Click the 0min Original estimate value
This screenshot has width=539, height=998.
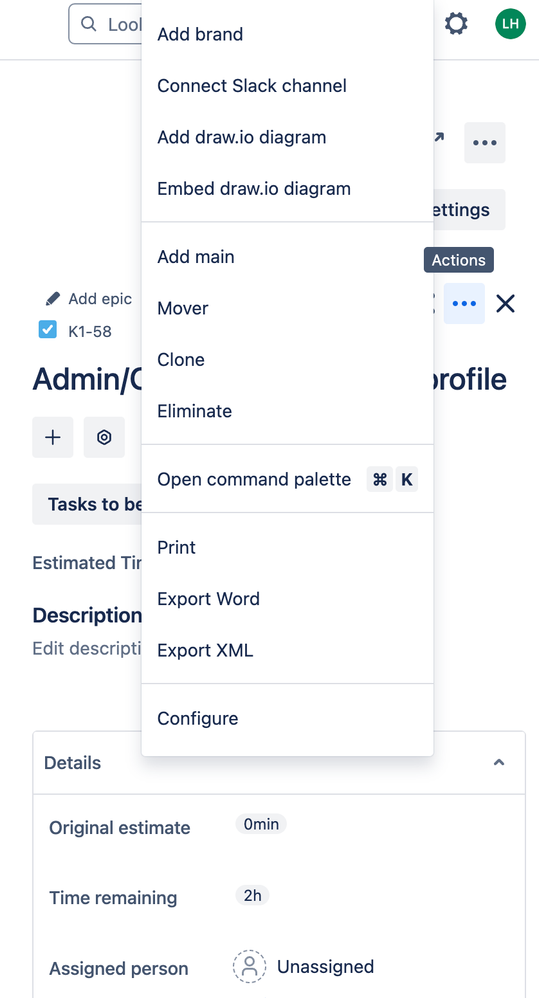261,824
